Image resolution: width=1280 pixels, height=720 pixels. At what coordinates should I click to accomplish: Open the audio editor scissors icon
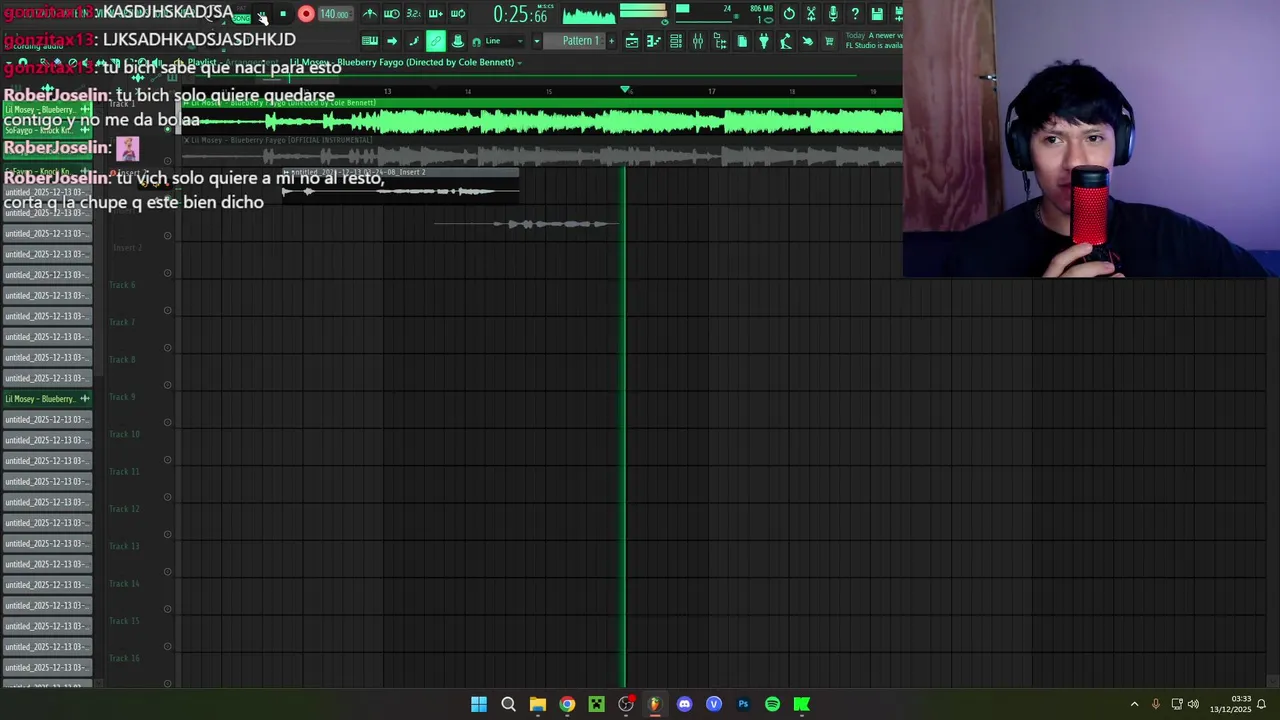pos(811,14)
